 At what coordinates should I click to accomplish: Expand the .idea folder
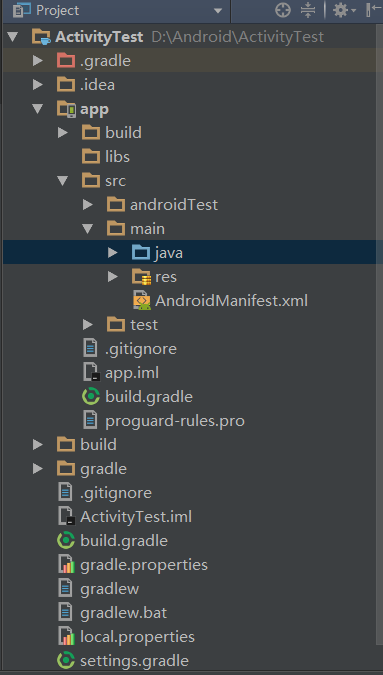coord(38,85)
